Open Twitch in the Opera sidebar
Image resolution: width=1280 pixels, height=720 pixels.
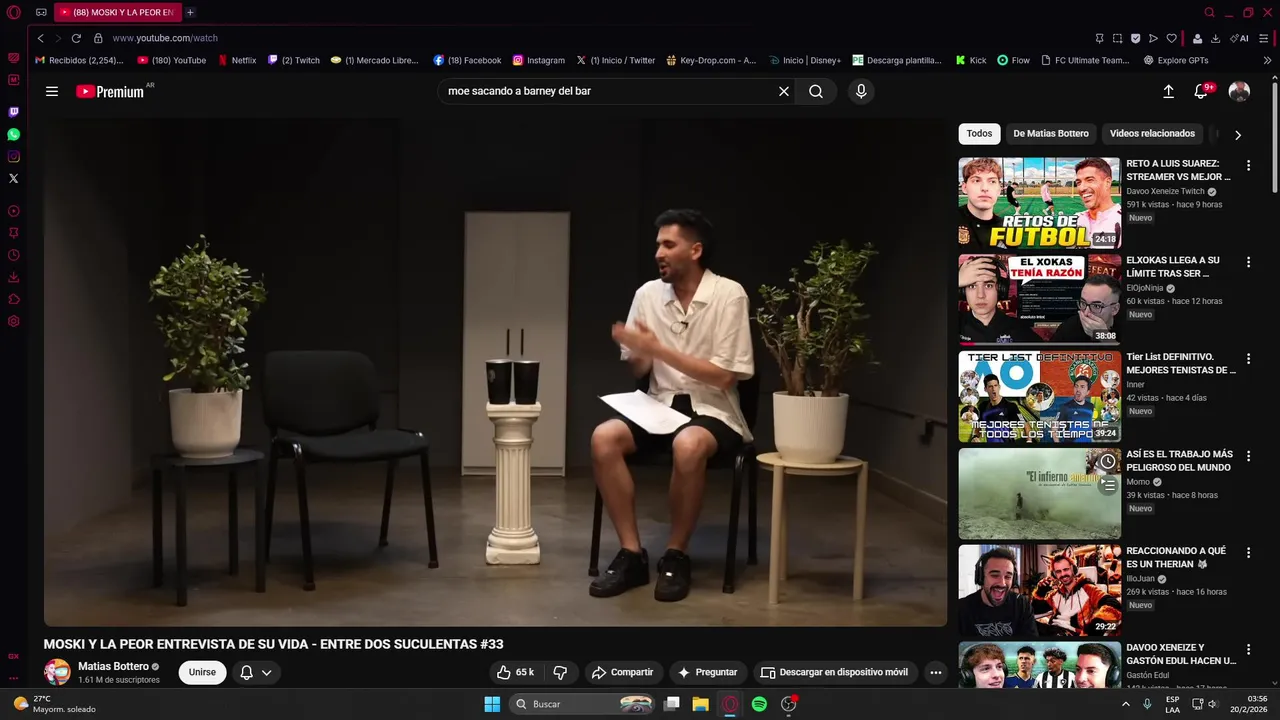(x=13, y=112)
